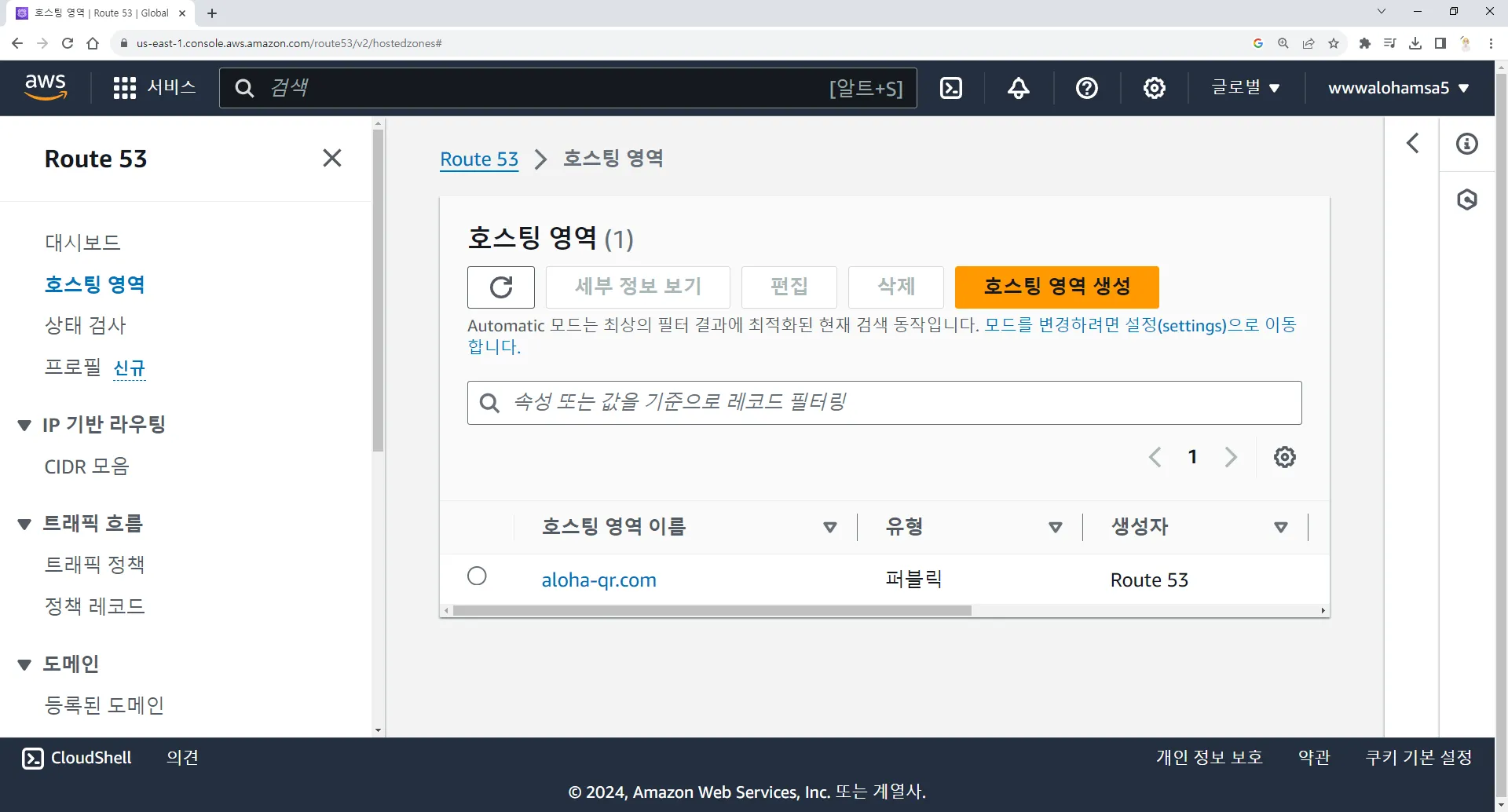1508x812 pixels.
Task: Sort by 호스팅 영역 이름 column
Action: [x=830, y=528]
